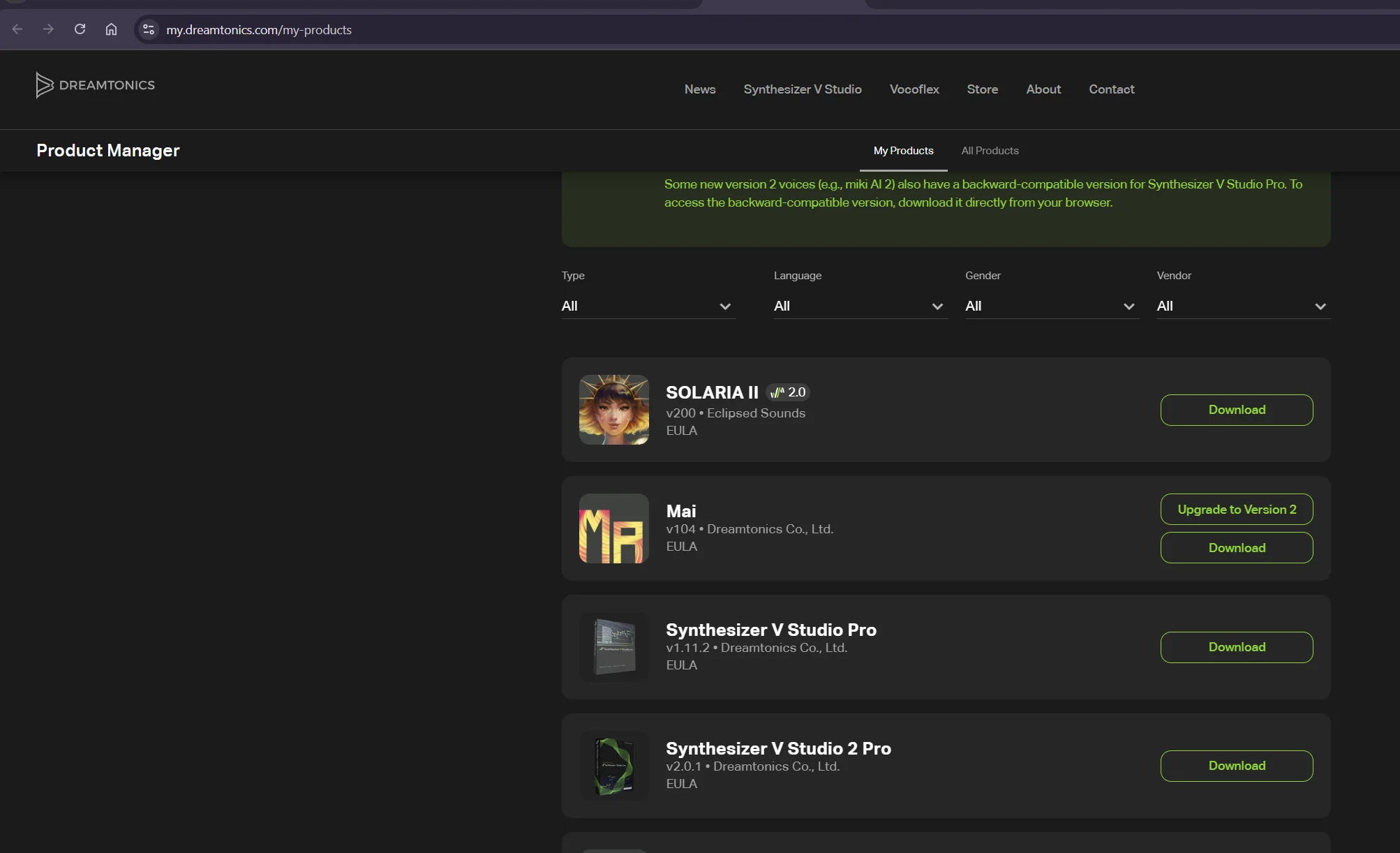Click the browser forward arrow
1400x853 pixels.
click(x=48, y=29)
